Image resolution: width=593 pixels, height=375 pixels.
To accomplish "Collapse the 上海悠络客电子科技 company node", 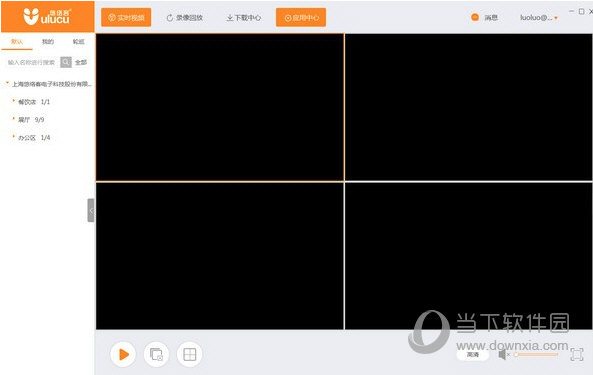I will click(7, 83).
